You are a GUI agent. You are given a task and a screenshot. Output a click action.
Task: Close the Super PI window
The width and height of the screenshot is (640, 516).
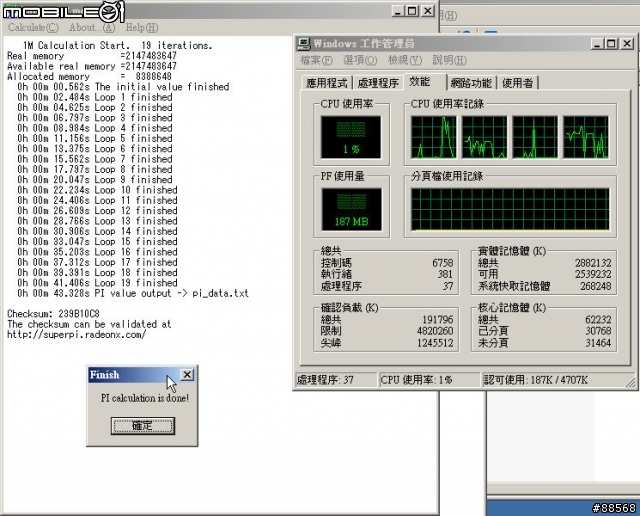pos(427,11)
